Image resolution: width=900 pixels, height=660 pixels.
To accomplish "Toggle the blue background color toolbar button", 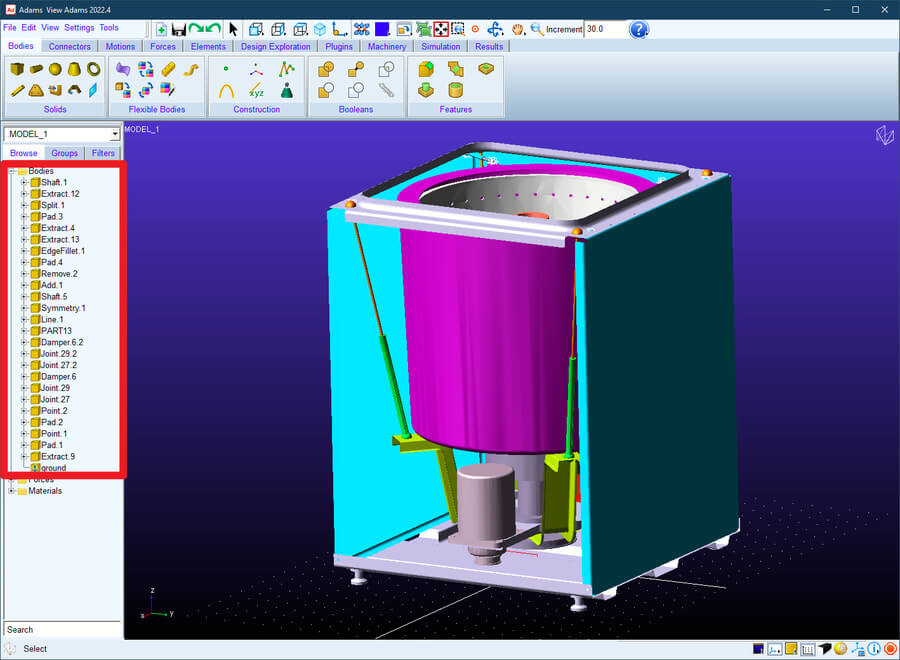I will (x=382, y=30).
